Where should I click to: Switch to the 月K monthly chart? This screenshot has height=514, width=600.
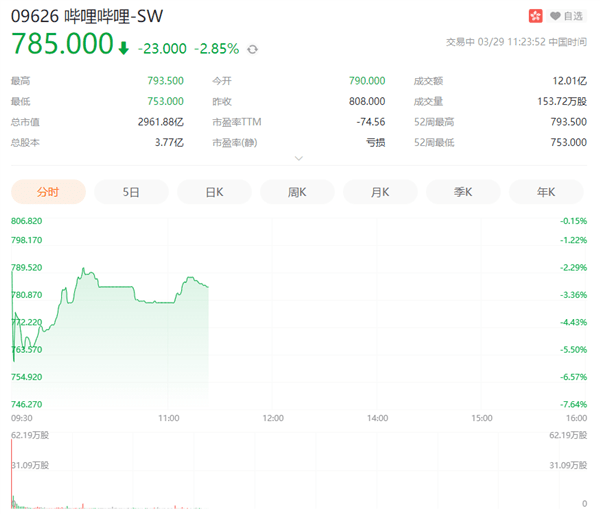click(x=380, y=191)
